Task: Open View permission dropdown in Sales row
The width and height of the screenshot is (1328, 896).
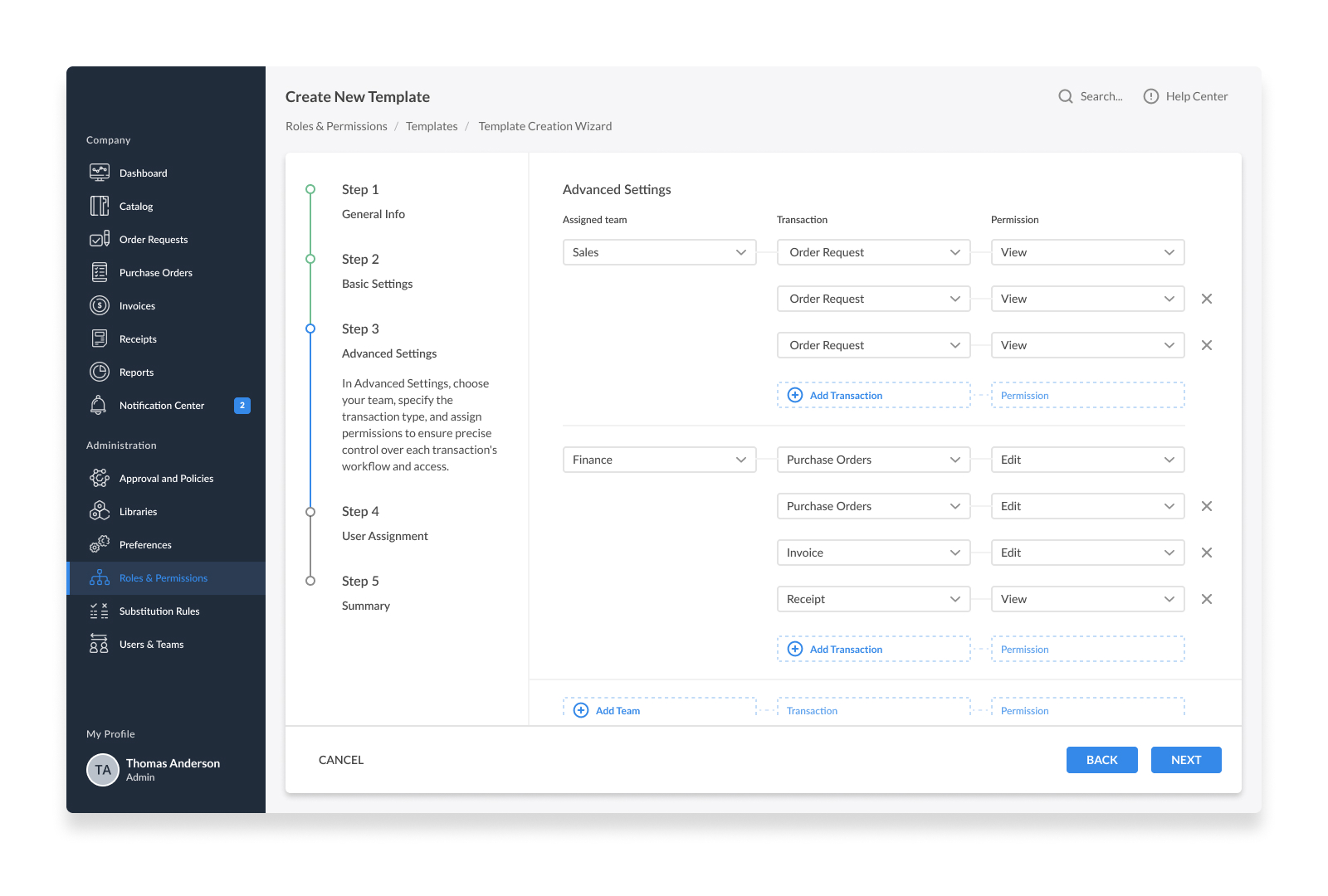Action: click(1088, 252)
